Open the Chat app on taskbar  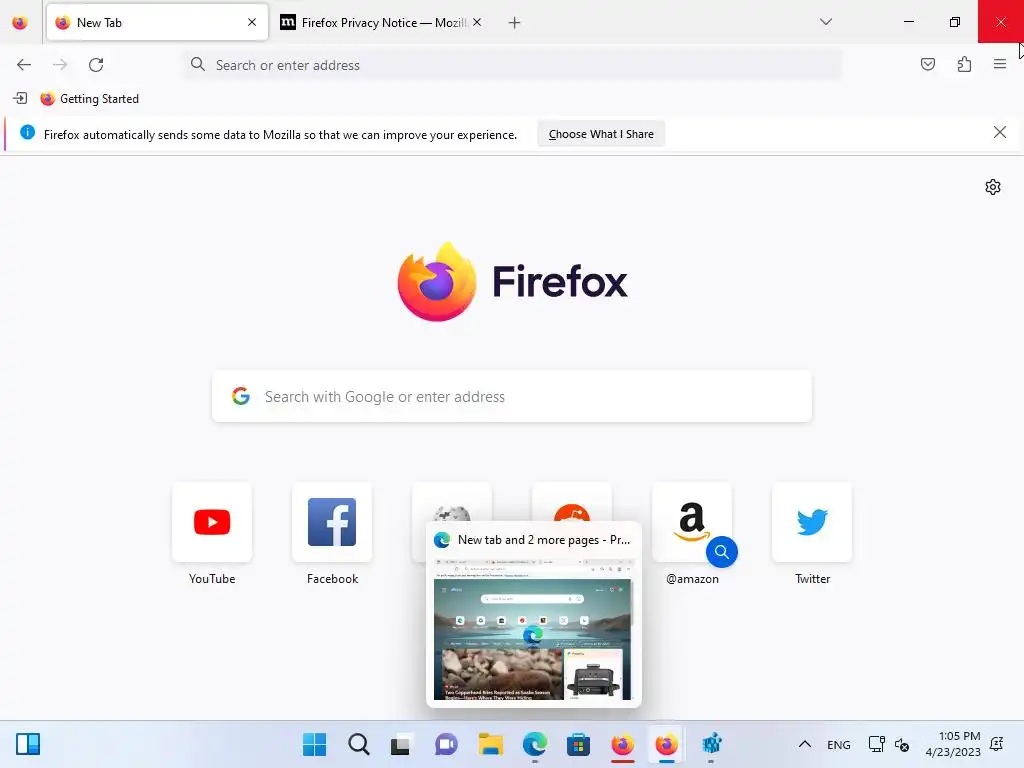(446, 744)
